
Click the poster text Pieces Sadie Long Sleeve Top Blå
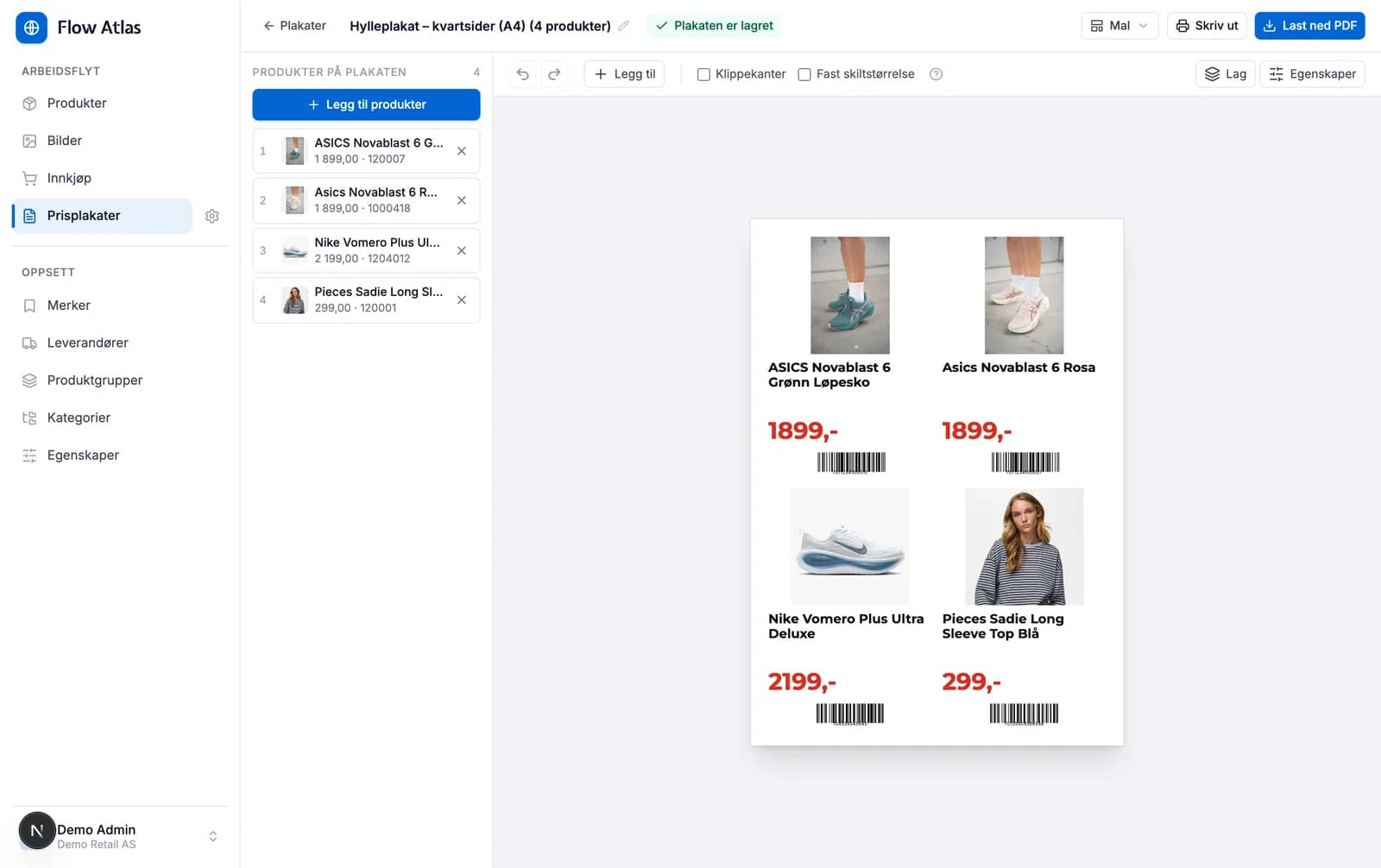[1003, 626]
